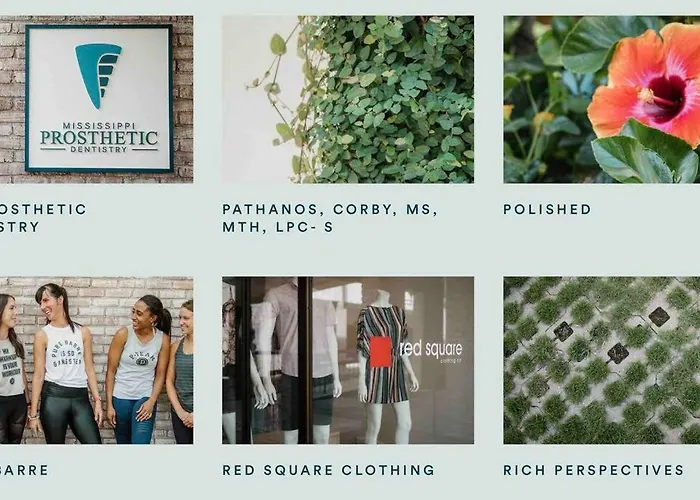Viewport: 700px width, 500px height.
Task: Click the woman in the white Pure Barre tank
Action: point(66,364)
